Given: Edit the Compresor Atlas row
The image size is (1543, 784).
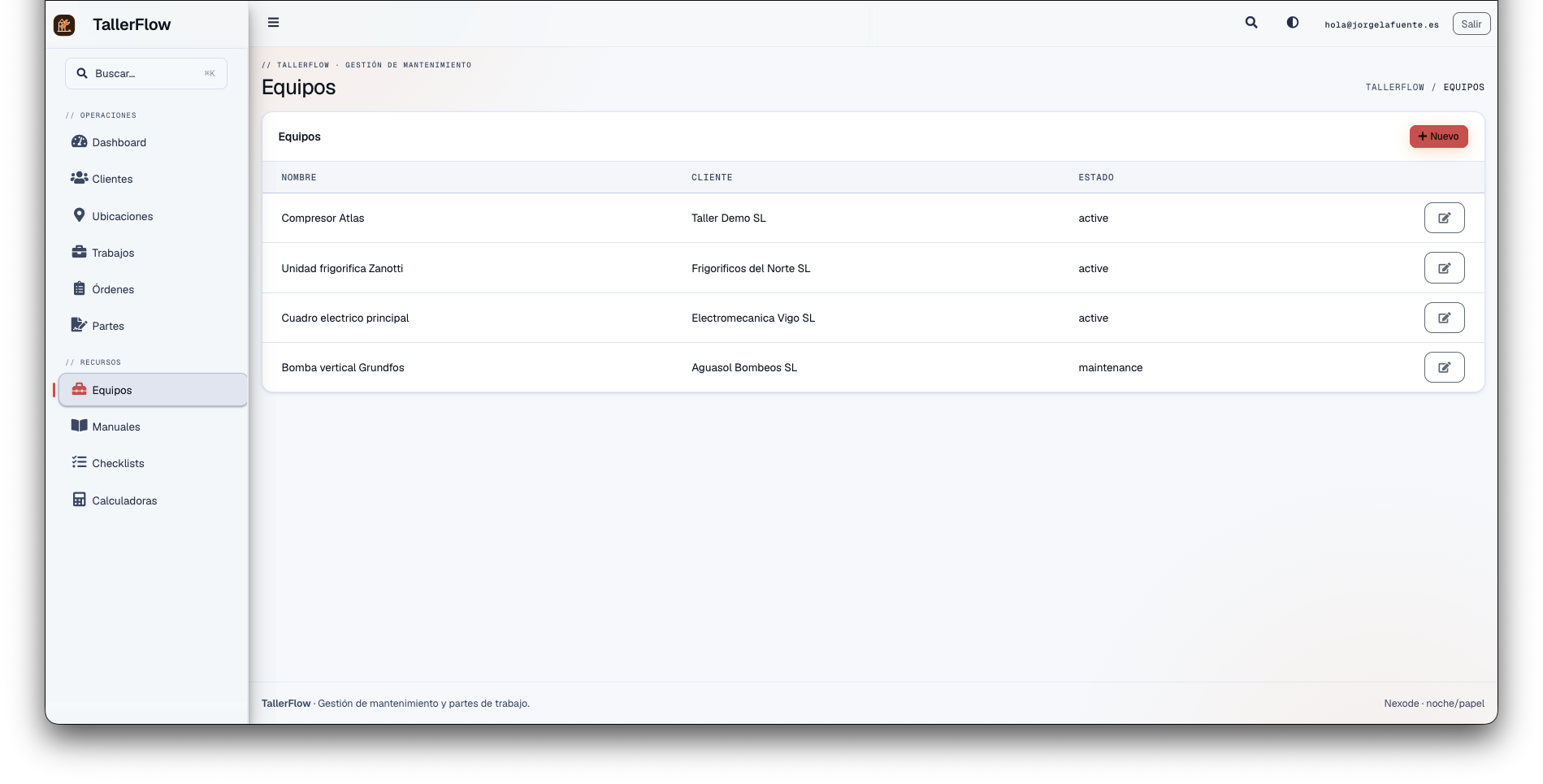Looking at the screenshot, I should pos(1444,218).
